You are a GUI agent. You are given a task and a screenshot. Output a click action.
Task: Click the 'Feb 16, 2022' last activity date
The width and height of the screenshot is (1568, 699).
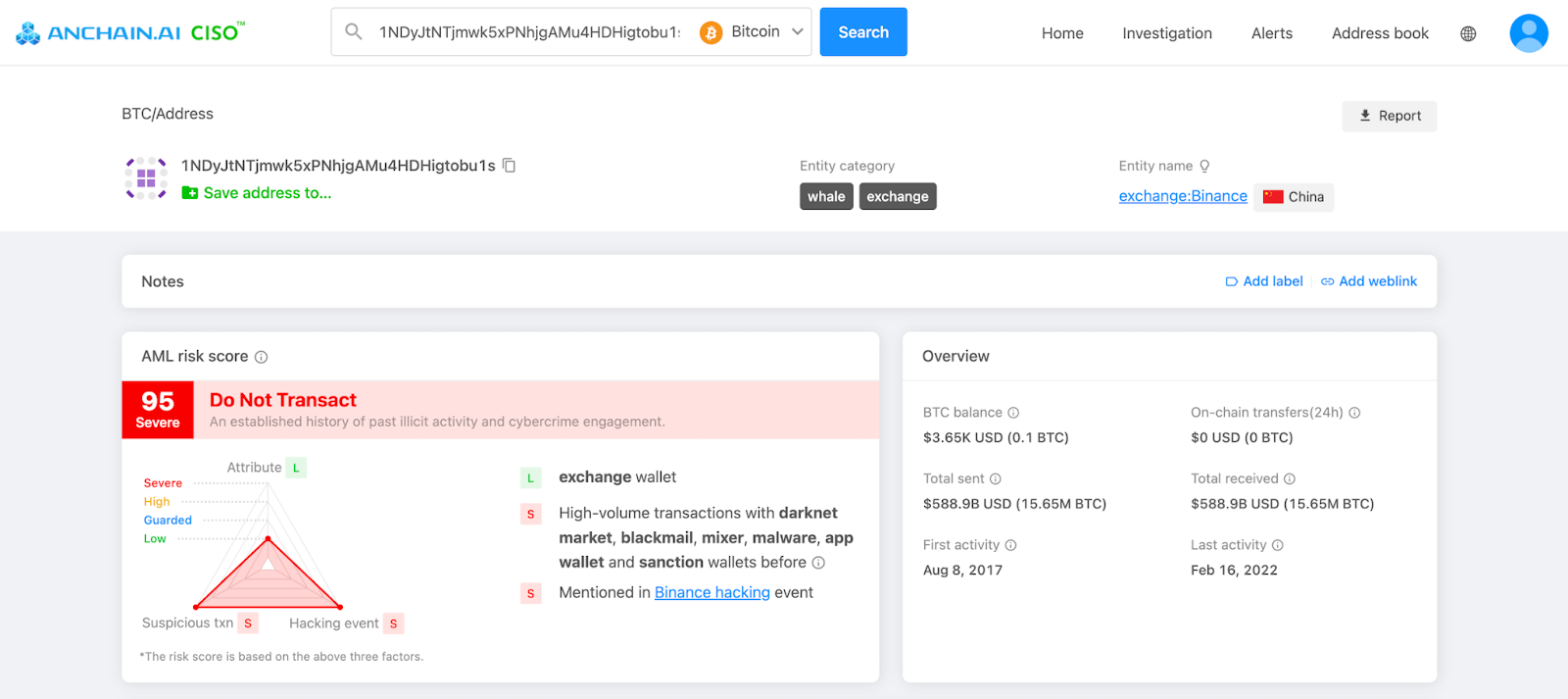tap(1234, 571)
